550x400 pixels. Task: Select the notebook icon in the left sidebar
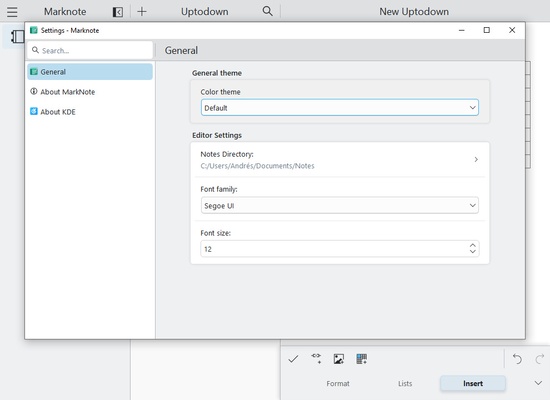[x=17, y=36]
